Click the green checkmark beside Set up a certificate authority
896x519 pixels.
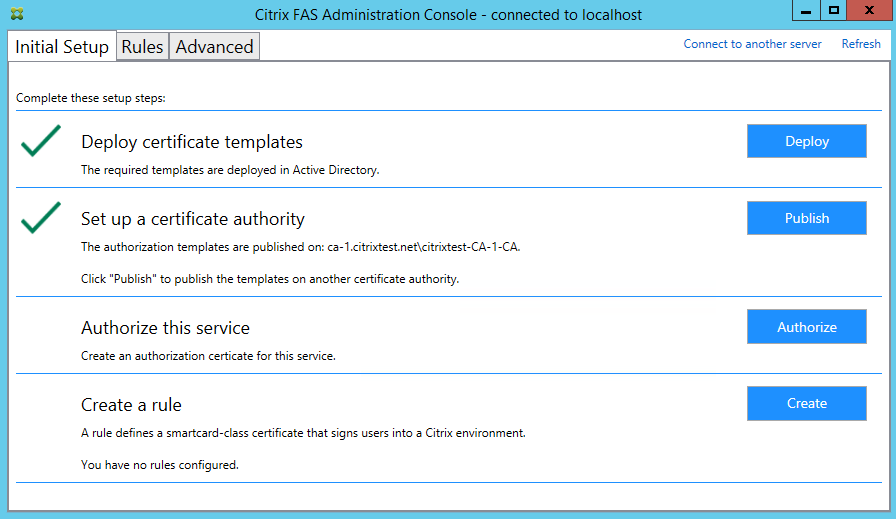[x=40, y=218]
